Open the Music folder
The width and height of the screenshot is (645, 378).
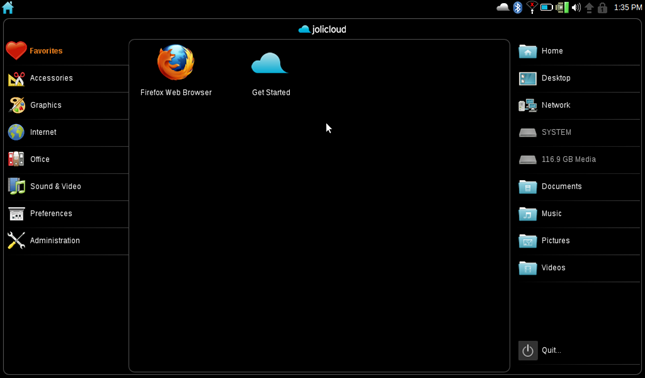578,214
